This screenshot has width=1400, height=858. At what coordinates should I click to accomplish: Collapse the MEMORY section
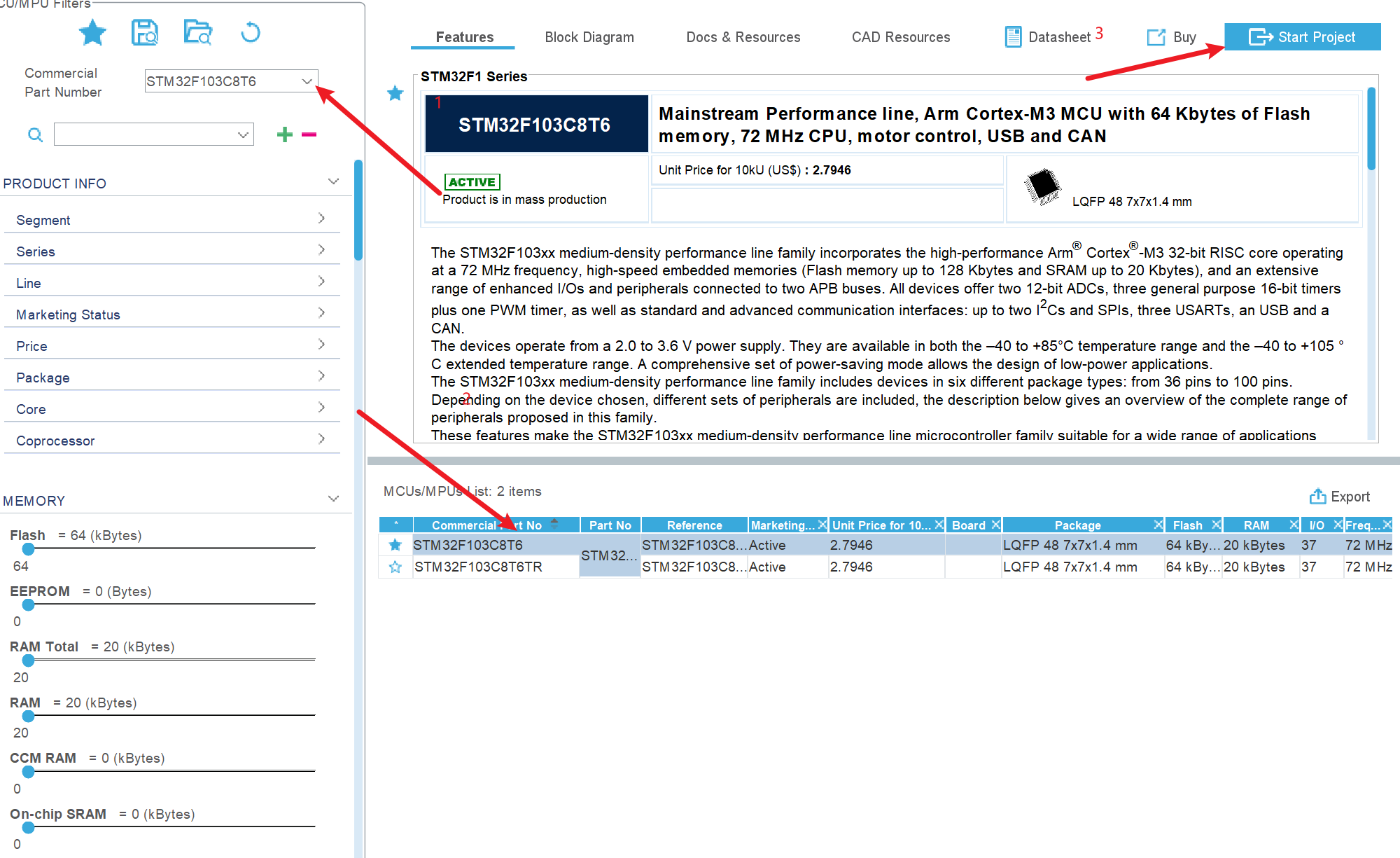click(x=333, y=499)
